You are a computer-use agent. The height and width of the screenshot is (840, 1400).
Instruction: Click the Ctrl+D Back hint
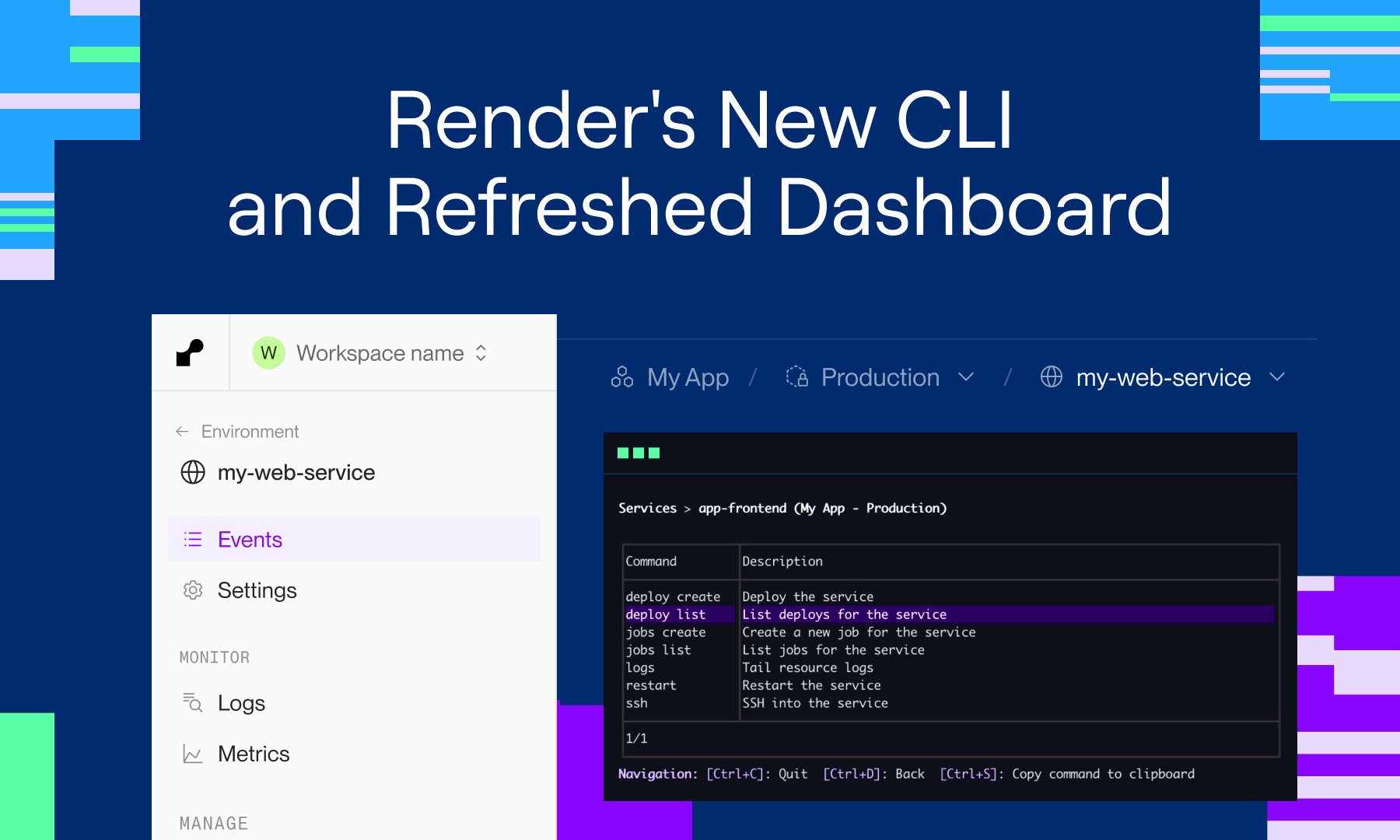[x=873, y=774]
